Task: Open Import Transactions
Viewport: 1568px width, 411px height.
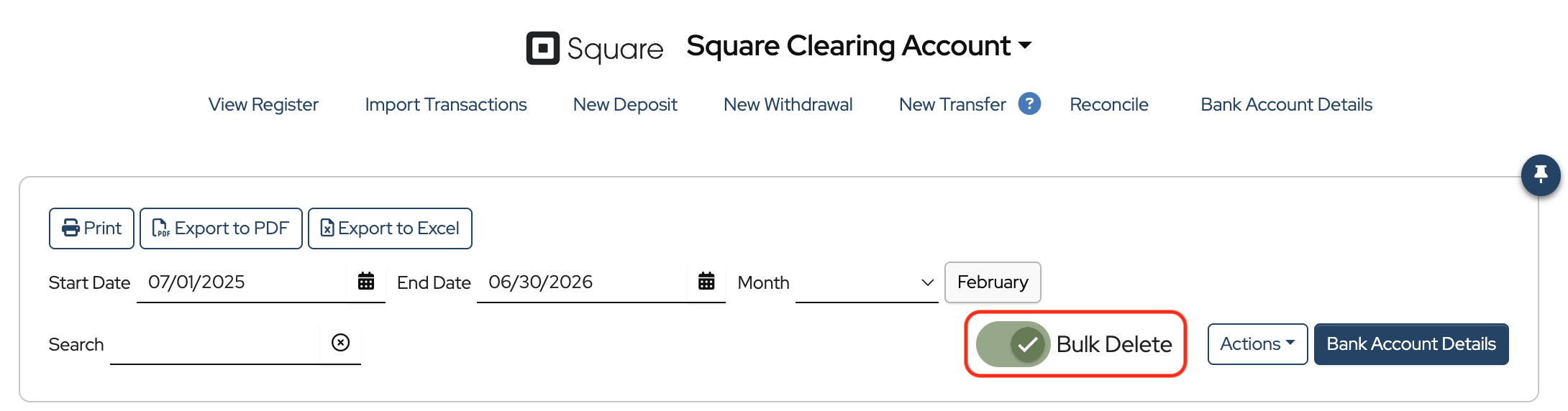Action: (x=445, y=104)
